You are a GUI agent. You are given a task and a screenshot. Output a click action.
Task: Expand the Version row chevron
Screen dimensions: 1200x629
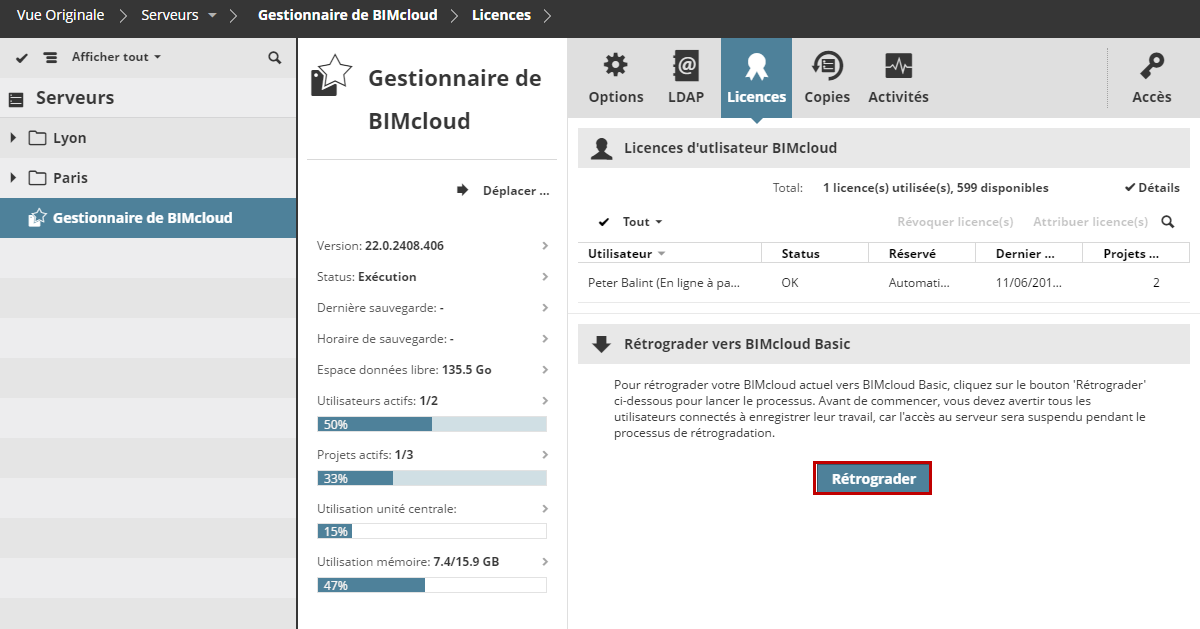point(545,245)
